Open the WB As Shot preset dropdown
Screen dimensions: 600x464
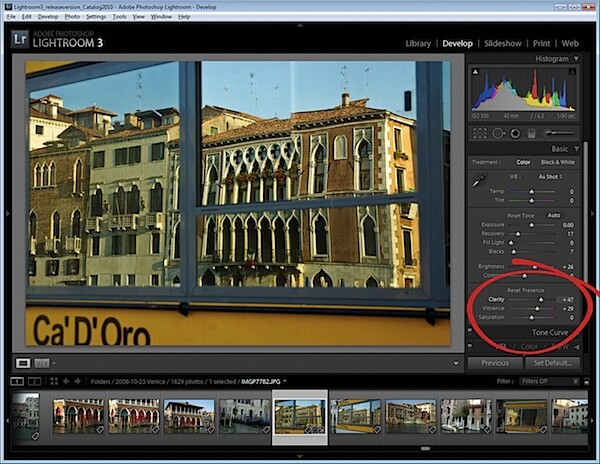point(550,177)
